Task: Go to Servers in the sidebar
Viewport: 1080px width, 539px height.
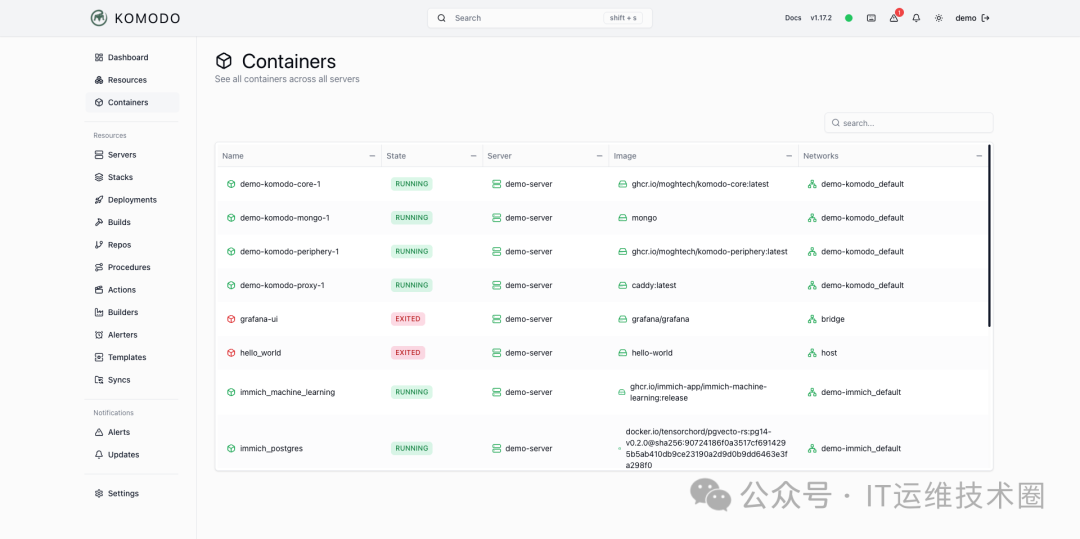Action: [132, 155]
